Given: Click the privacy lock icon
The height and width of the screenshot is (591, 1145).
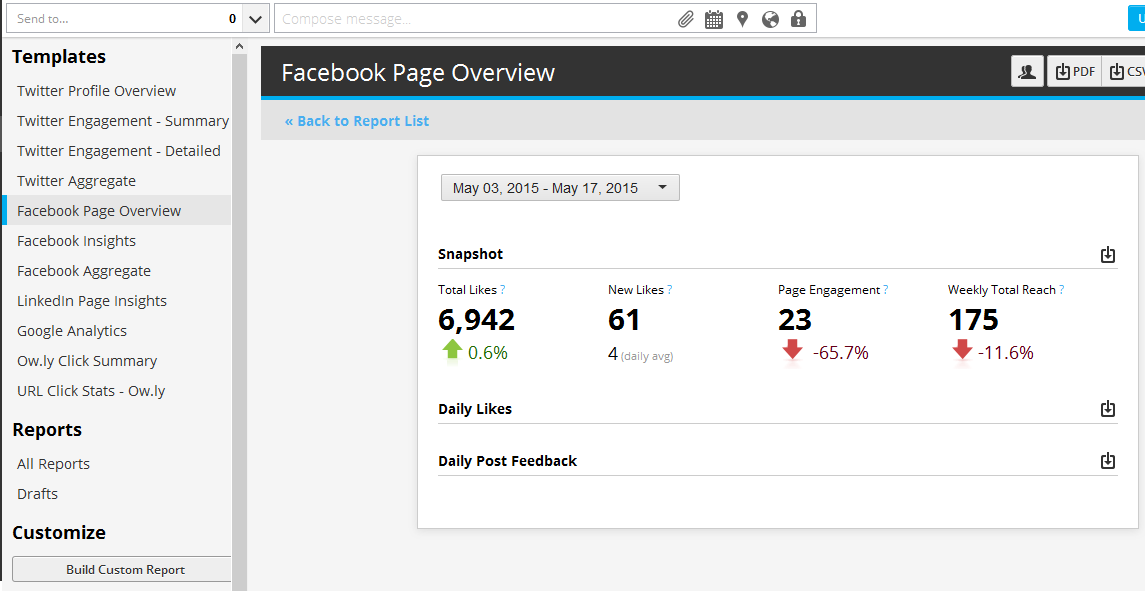Looking at the screenshot, I should coord(798,19).
